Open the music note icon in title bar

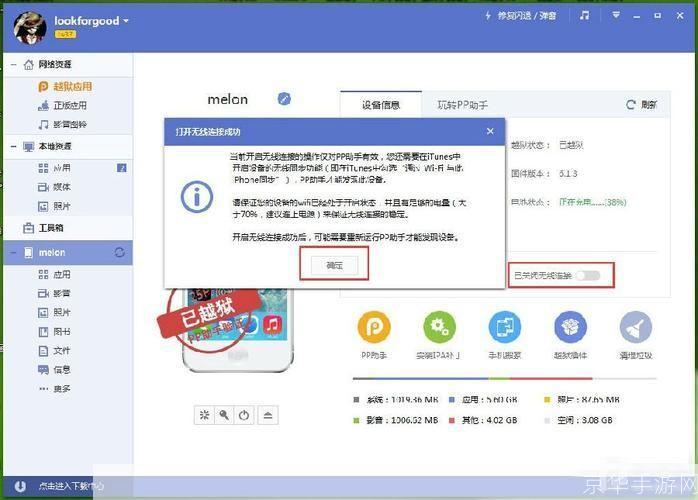tap(584, 16)
